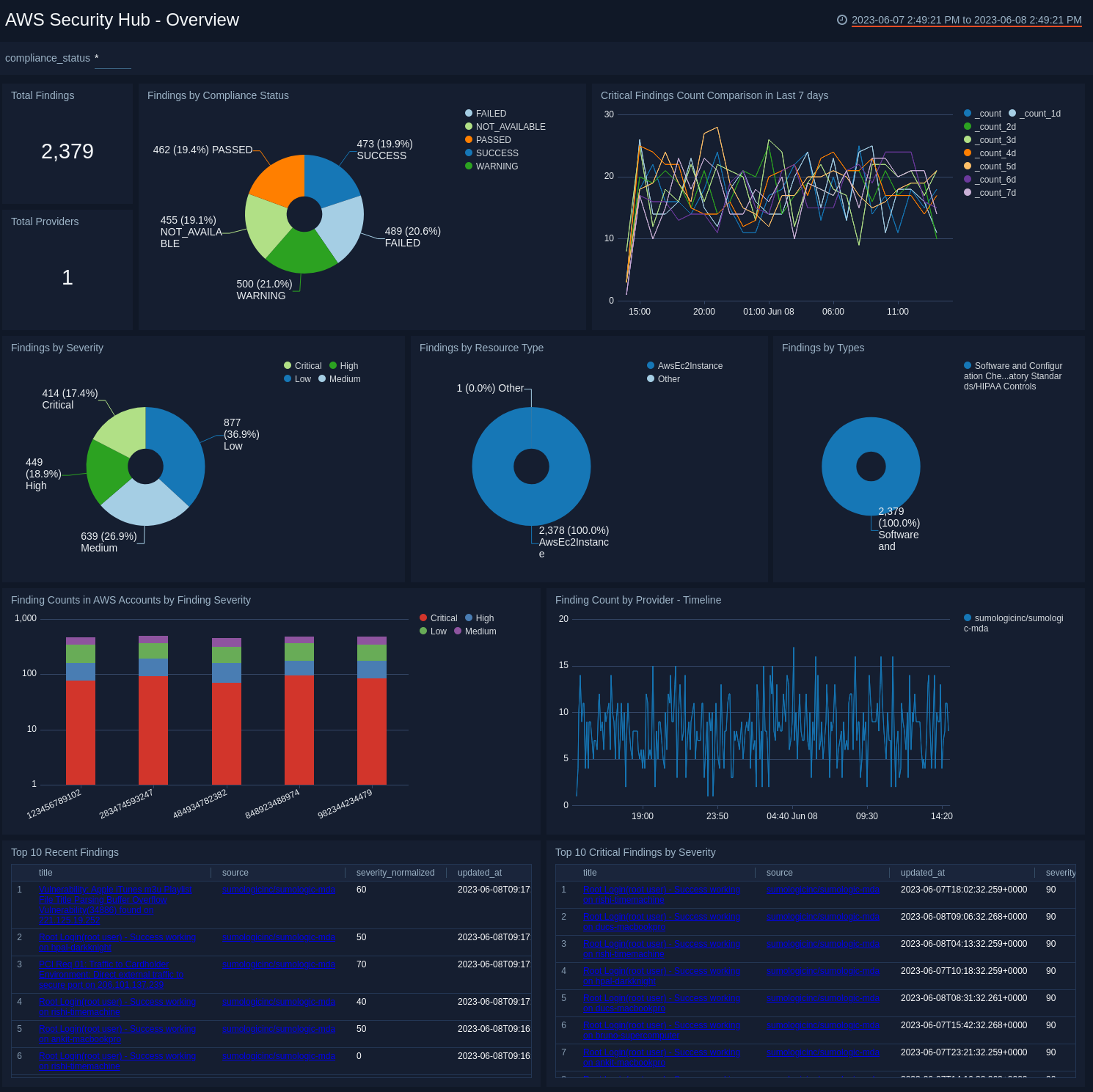The image size is (1093, 1092).
Task: Toggle the _count_7d series legend
Action: tap(990, 193)
